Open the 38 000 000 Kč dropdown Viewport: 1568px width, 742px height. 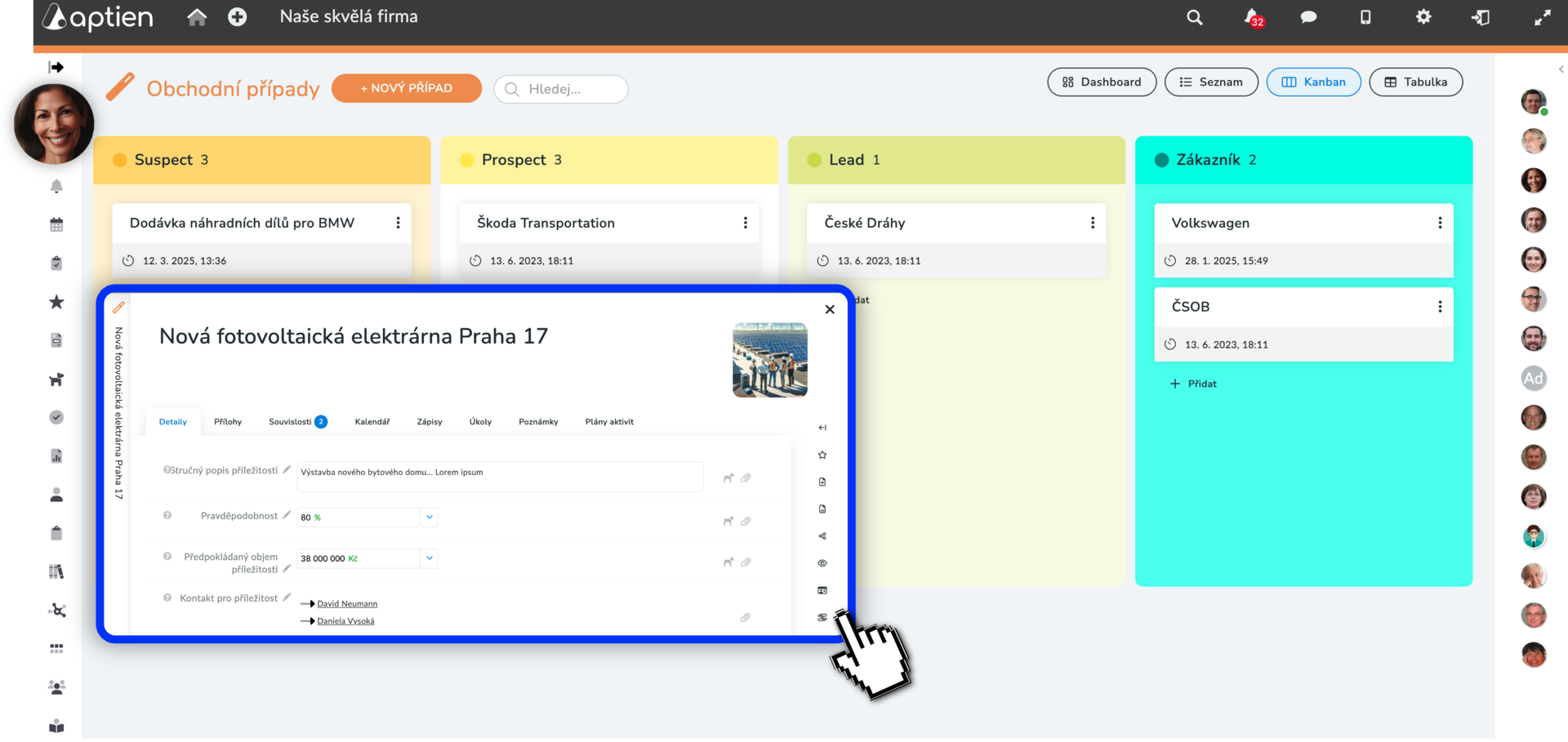429,558
